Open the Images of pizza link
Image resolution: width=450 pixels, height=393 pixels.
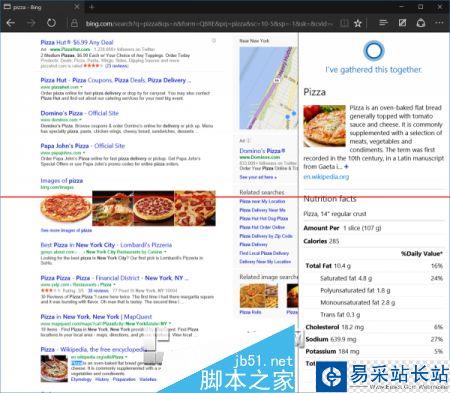pos(62,180)
